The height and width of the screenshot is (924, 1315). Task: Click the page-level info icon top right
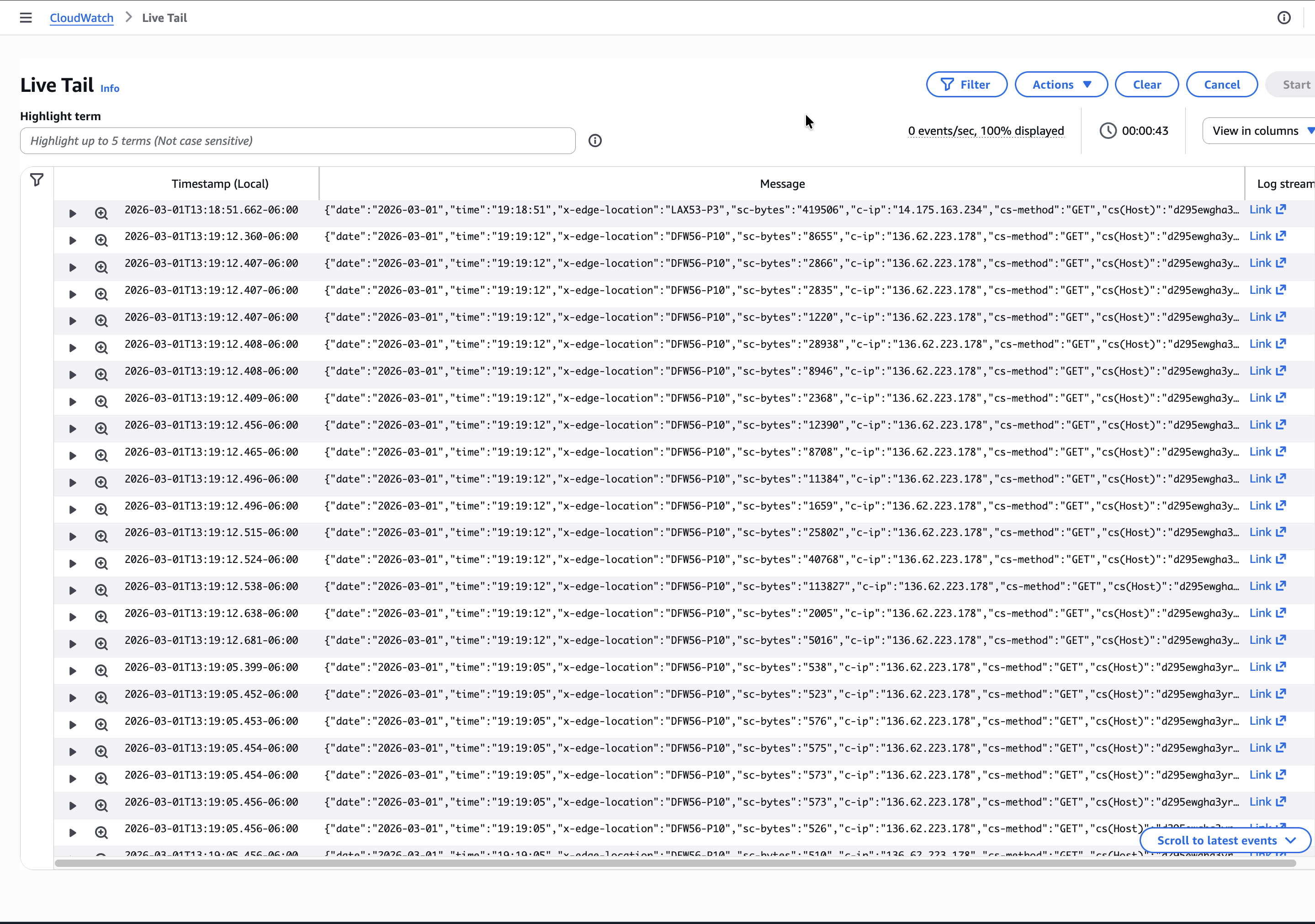click(x=1284, y=18)
